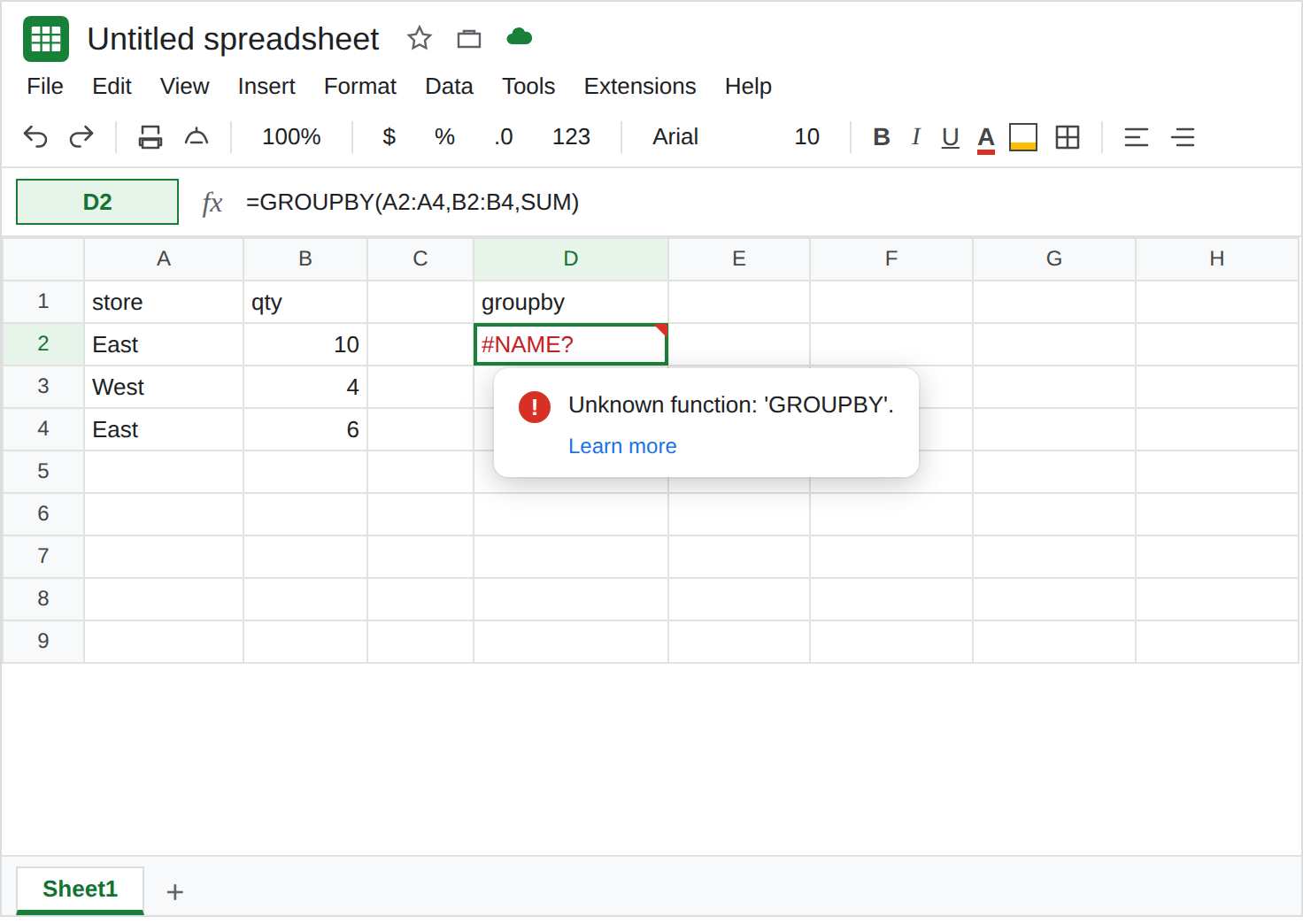Apply currency format with dollar icon
Viewport: 1303px width, 924px height.
pos(389,137)
